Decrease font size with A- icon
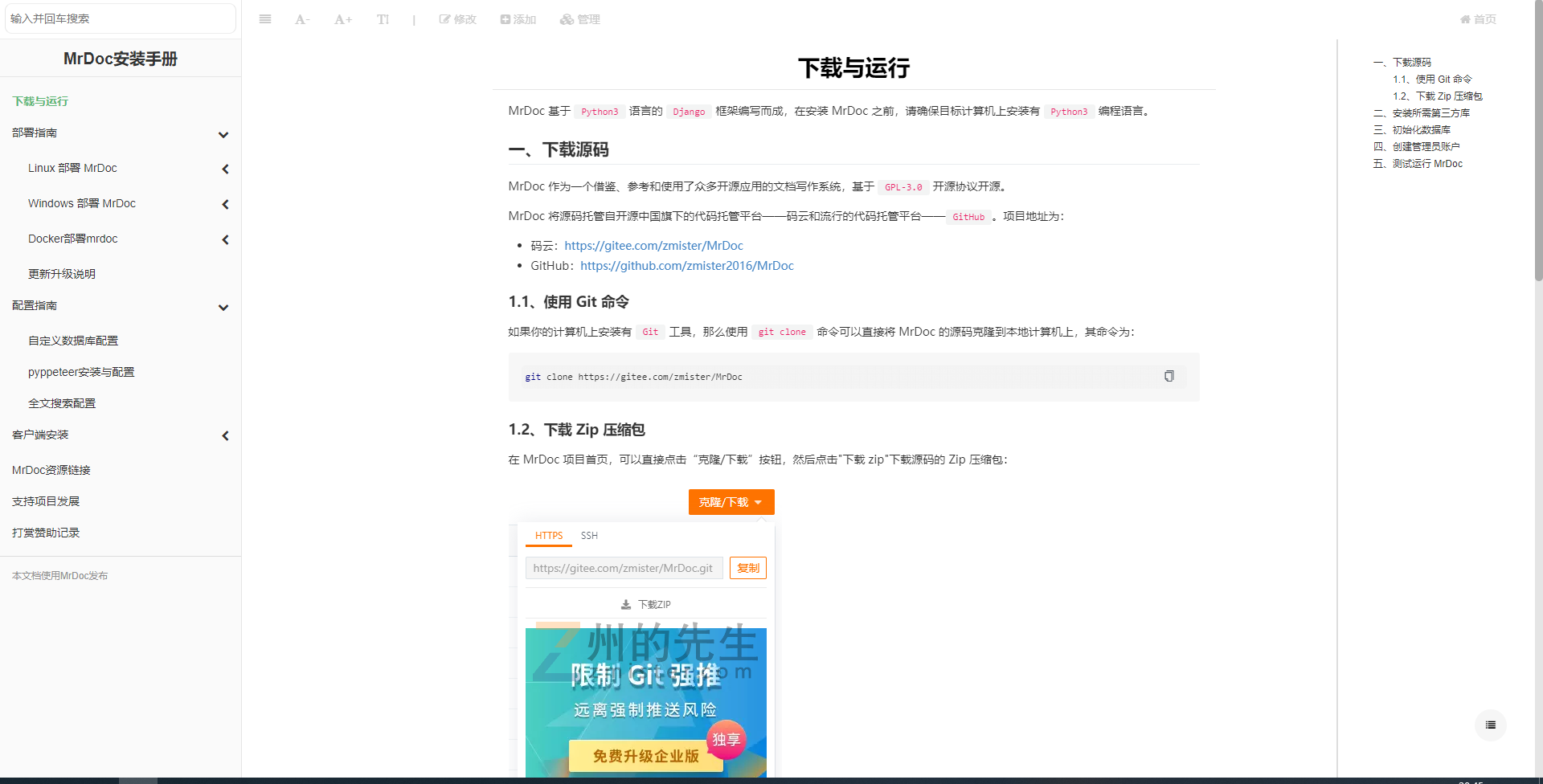 [302, 19]
